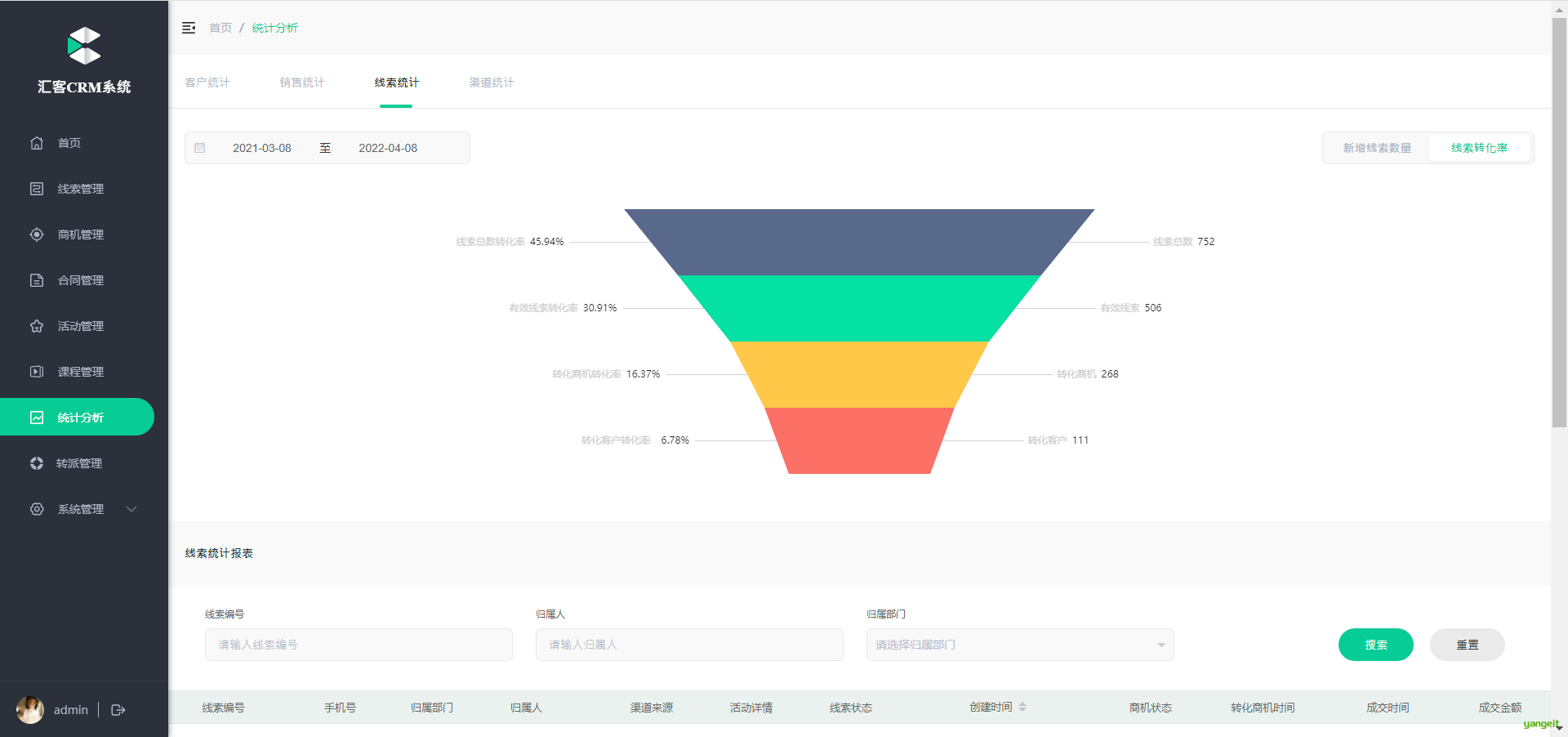Screen dimensions: 1568x737
Task: Open the 归属部门 dropdown
Action: point(1020,645)
